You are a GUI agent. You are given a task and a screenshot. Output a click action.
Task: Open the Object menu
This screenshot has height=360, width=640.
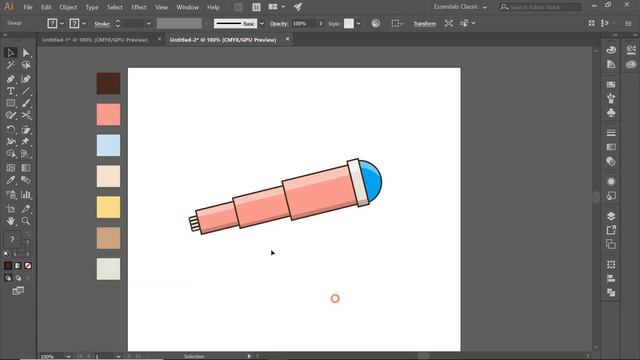[68, 7]
